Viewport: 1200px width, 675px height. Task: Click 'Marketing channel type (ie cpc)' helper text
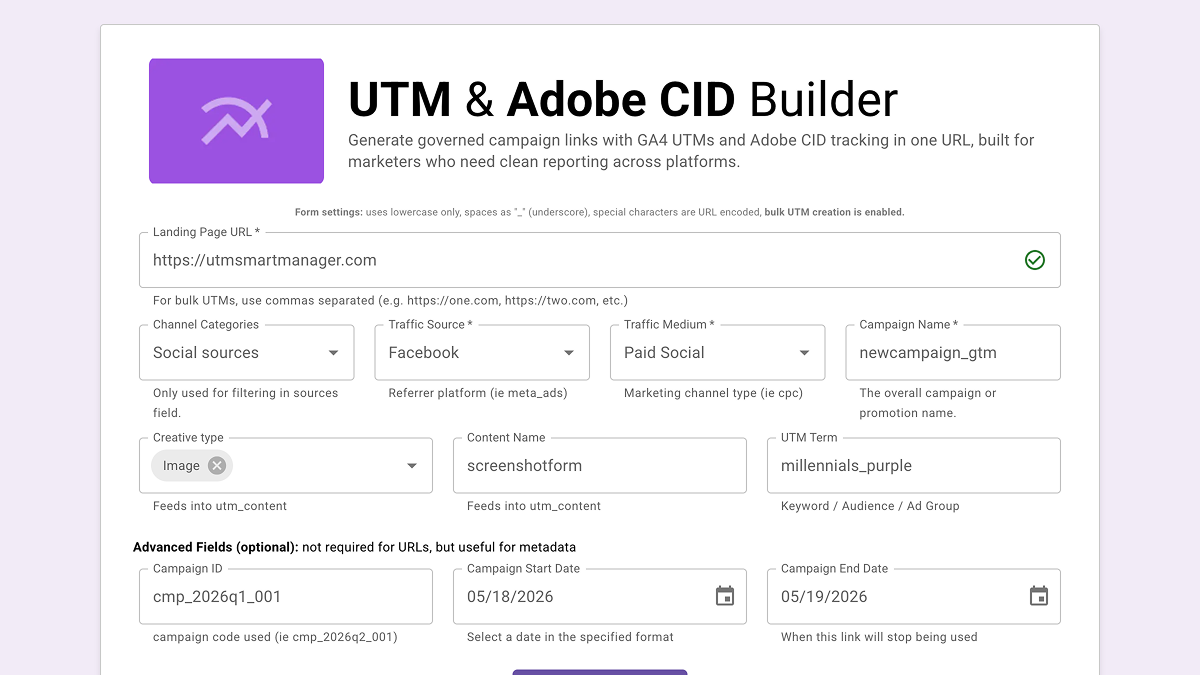pos(713,393)
